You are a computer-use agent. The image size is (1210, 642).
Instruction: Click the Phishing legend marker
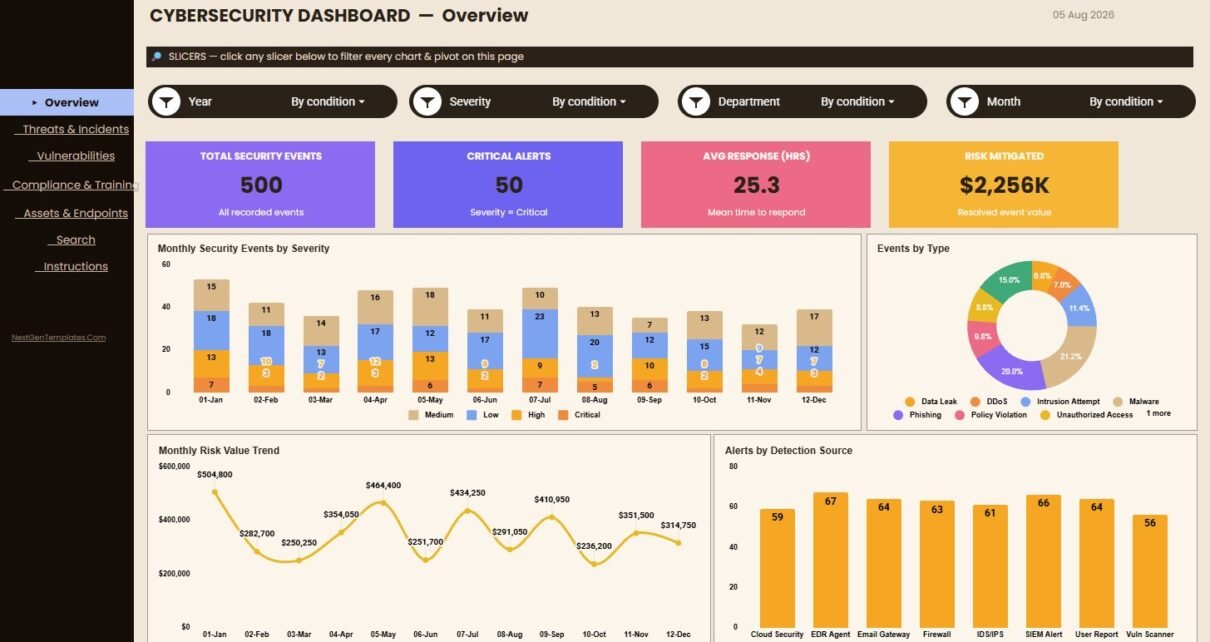tap(899, 414)
